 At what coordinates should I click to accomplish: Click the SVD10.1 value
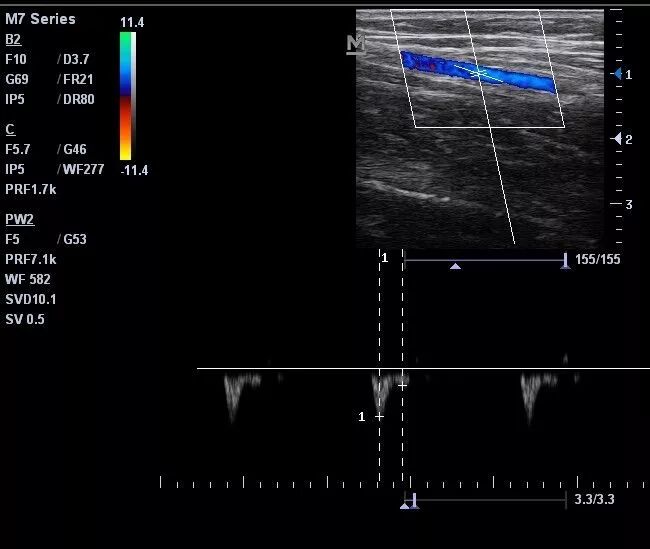tap(31, 299)
